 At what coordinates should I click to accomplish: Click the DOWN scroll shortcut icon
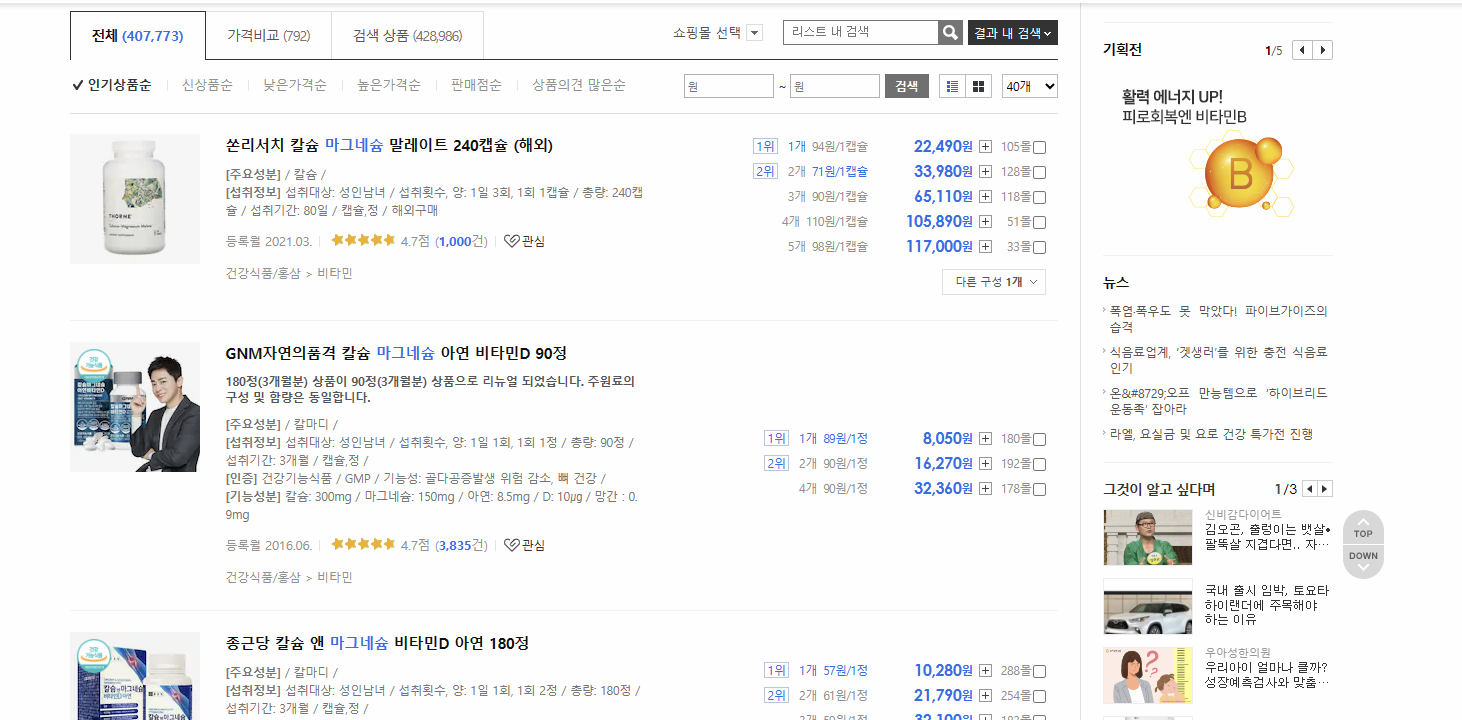(1362, 560)
